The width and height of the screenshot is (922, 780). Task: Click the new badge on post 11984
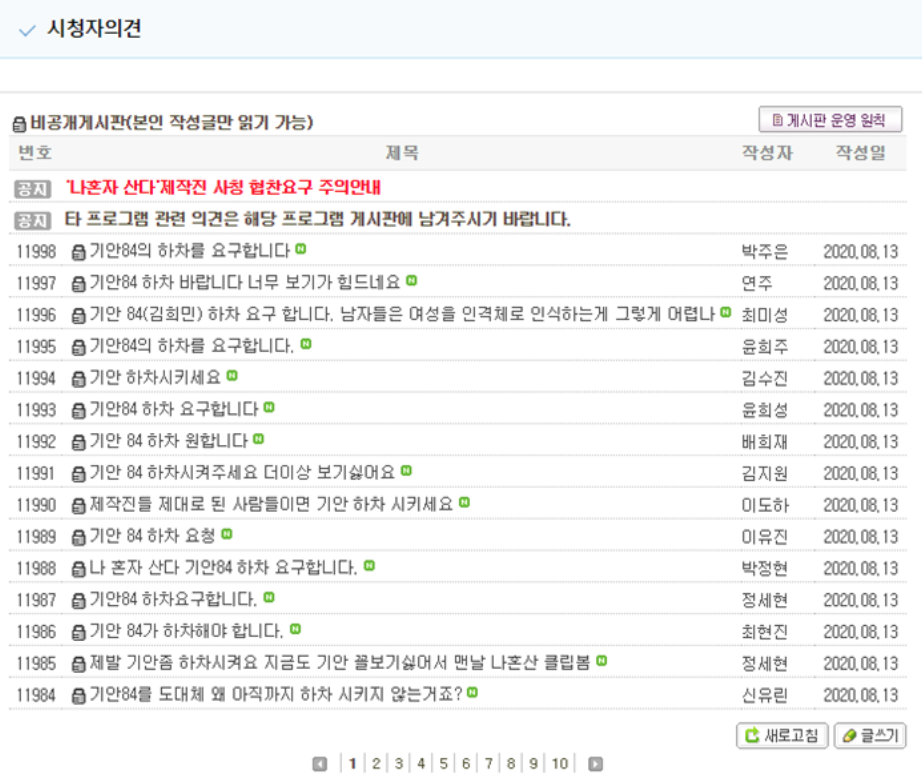point(472,692)
